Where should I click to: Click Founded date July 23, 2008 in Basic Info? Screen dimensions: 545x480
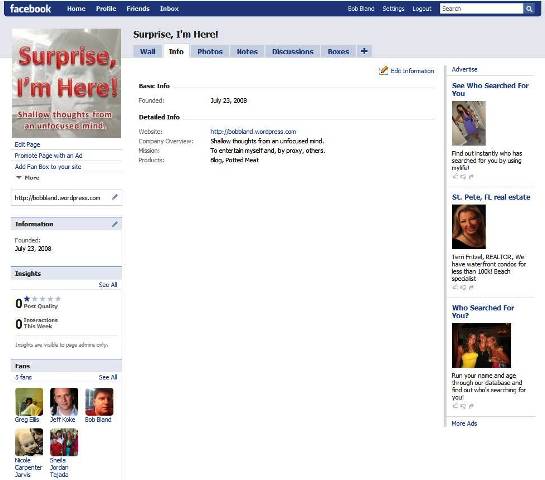click(228, 100)
